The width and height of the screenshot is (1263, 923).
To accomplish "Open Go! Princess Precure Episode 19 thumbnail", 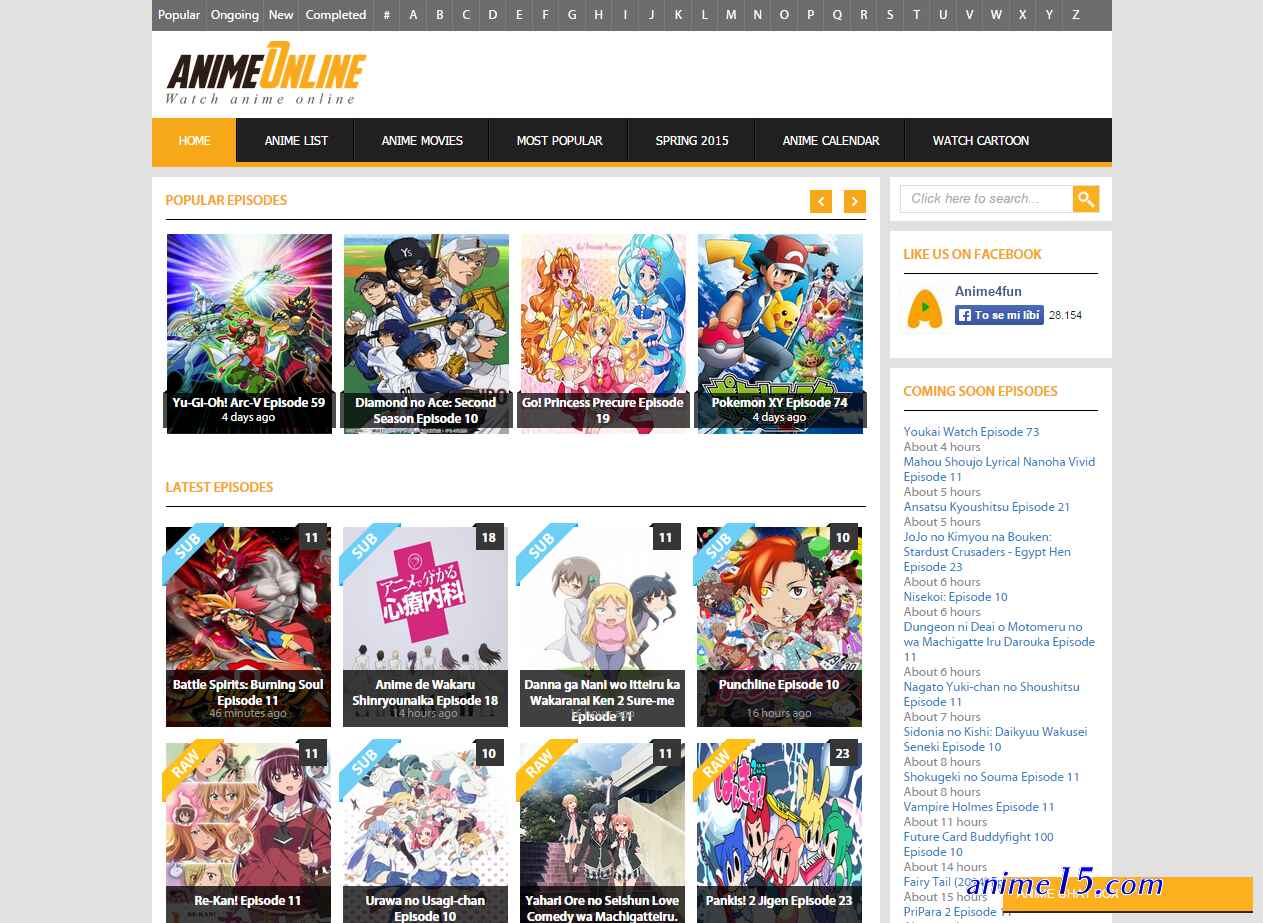I will pos(603,334).
